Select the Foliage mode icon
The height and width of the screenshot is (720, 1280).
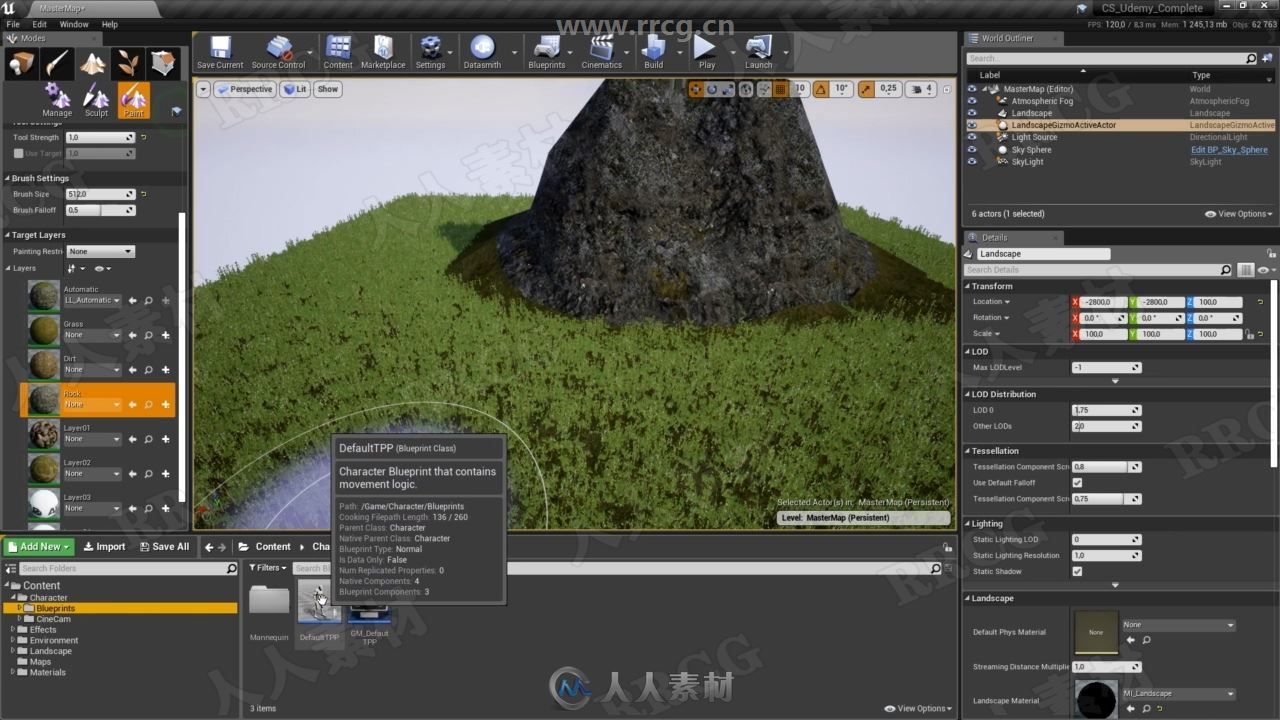(128, 64)
